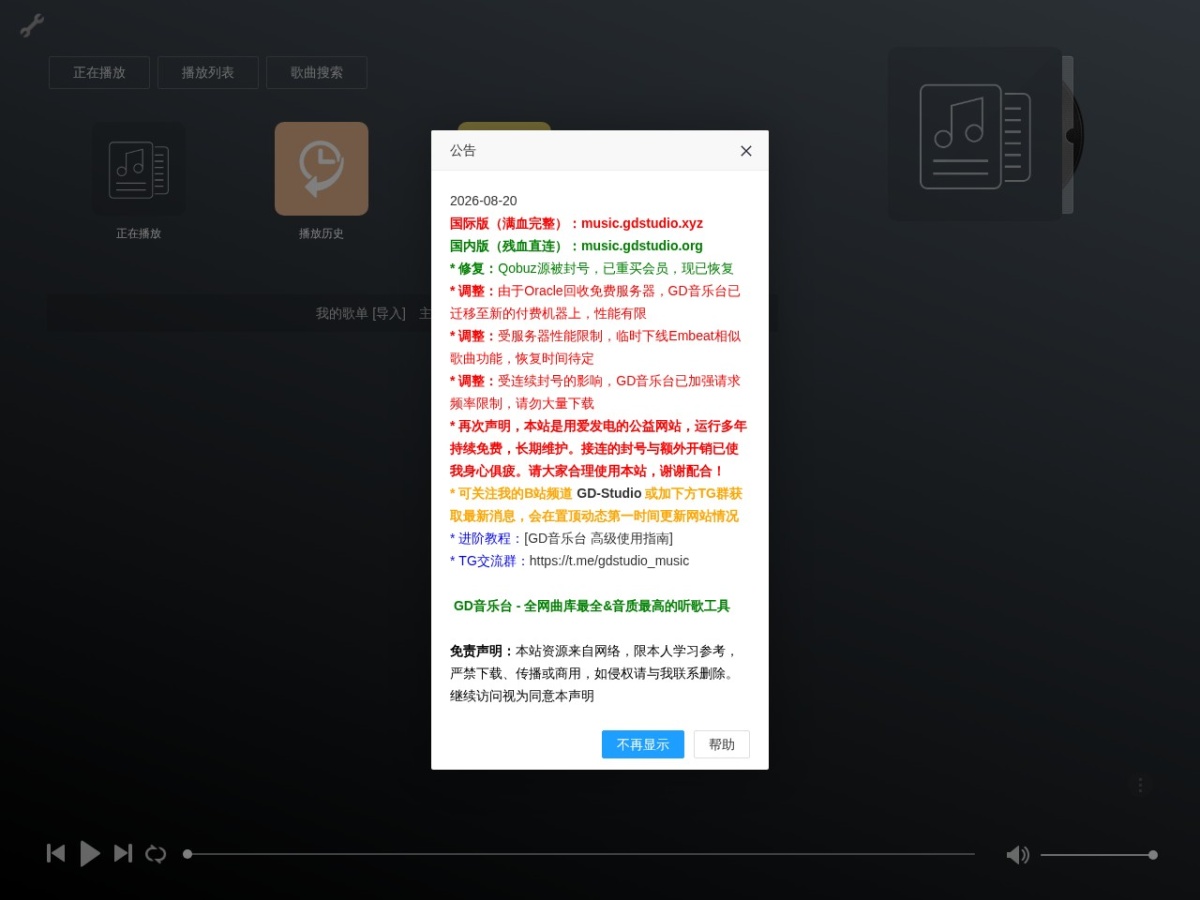Screen dimensions: 1200x900
Task: Open the three-dot more options menu
Action: pos(1140,785)
